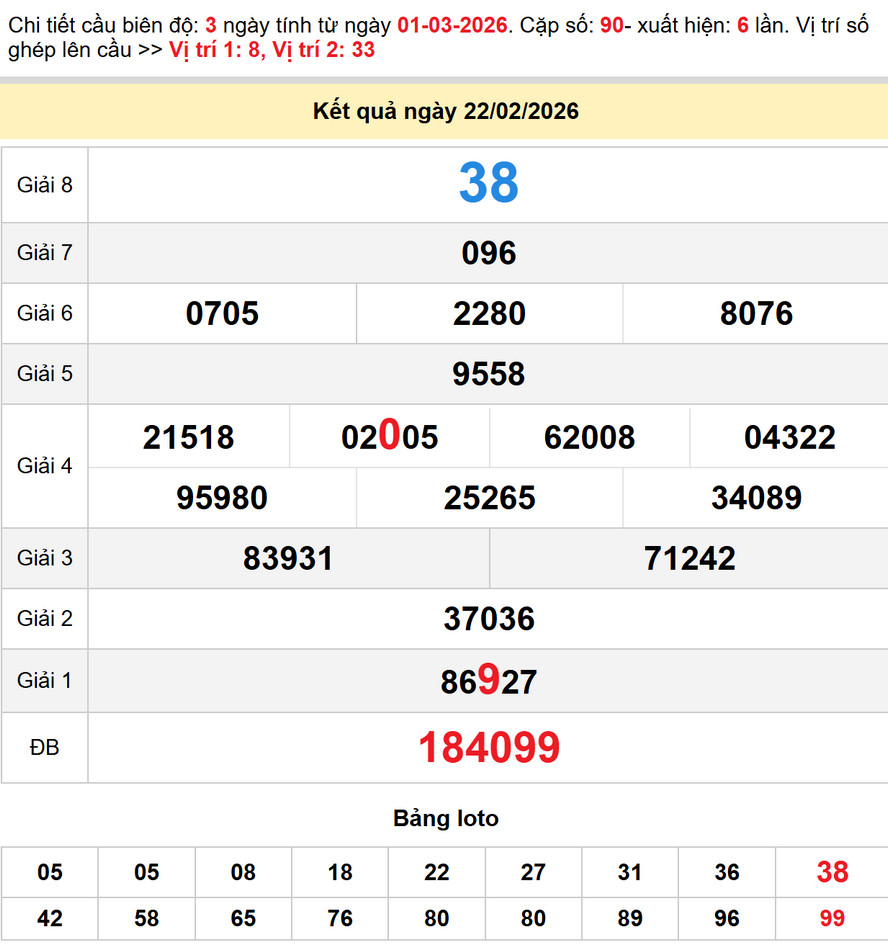
Task: Click the "Kết quả ngày 22/02/2026" header
Action: pyautogui.click(x=445, y=112)
